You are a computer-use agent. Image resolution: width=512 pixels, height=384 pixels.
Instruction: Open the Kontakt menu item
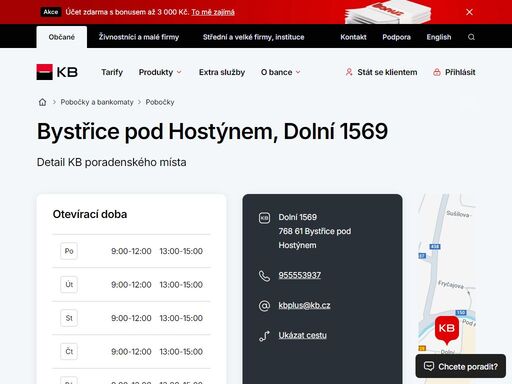353,37
